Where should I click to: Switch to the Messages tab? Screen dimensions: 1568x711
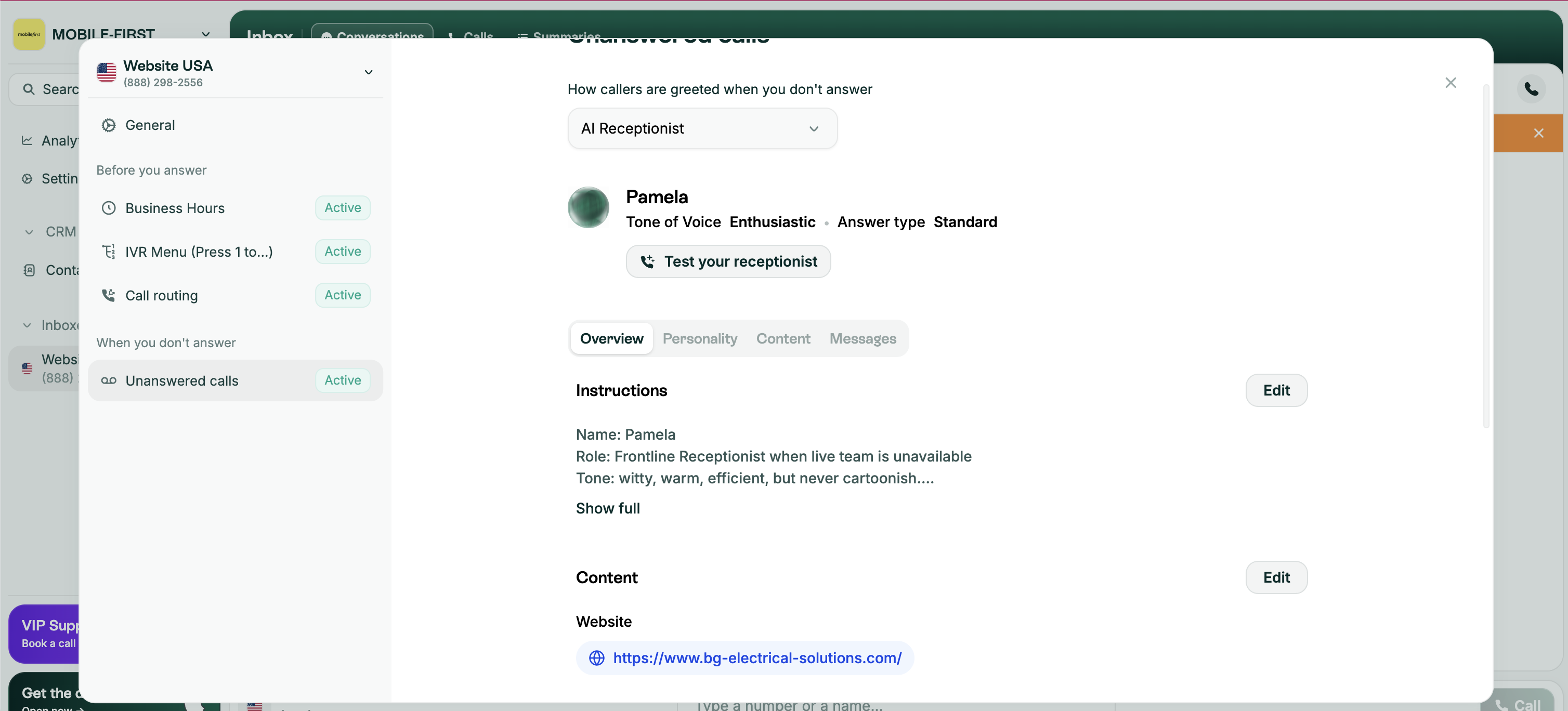click(862, 338)
